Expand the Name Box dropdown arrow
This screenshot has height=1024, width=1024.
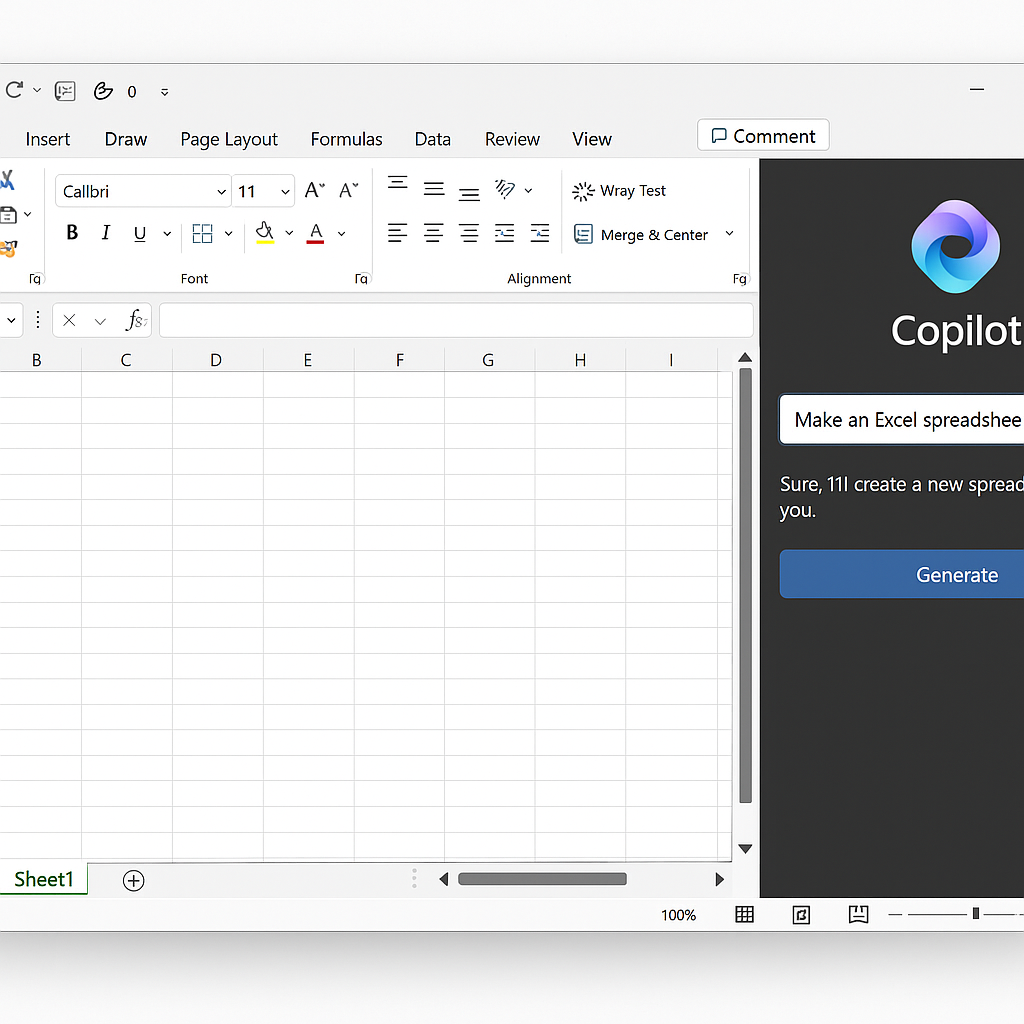[x=11, y=321]
